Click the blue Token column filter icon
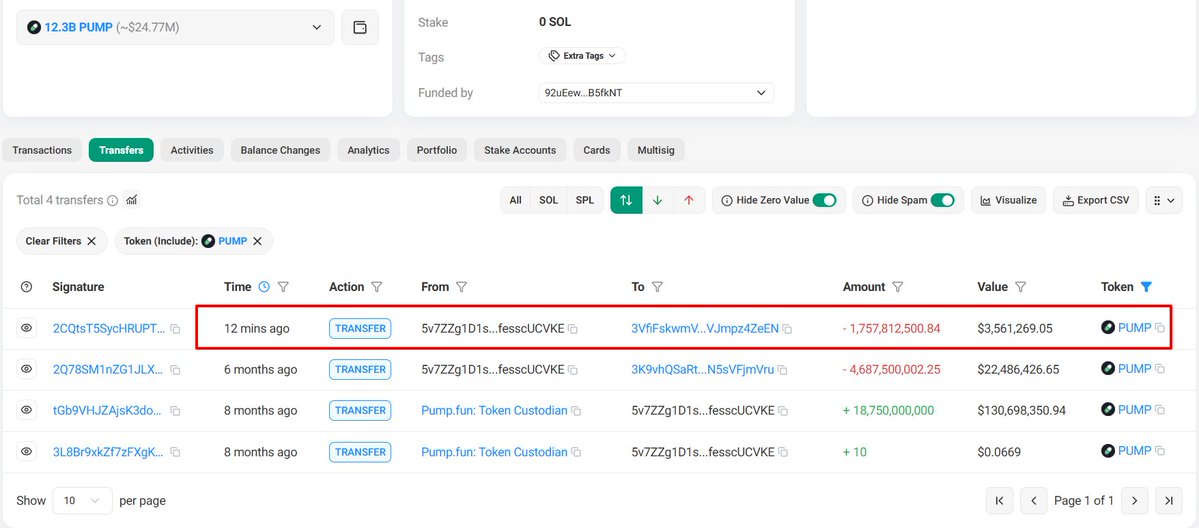1199x528 pixels. [1146, 287]
